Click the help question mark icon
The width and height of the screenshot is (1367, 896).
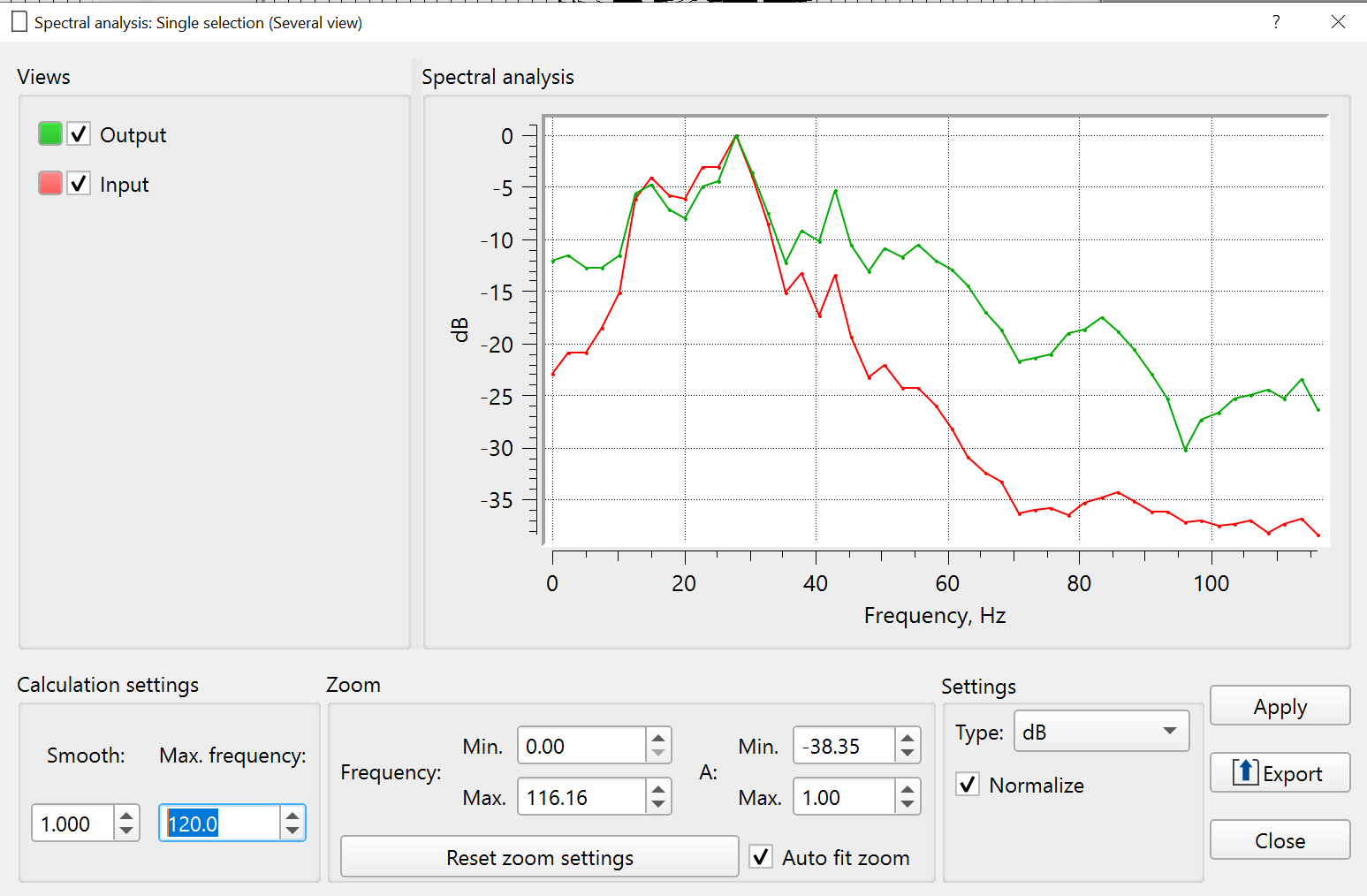tap(1275, 22)
